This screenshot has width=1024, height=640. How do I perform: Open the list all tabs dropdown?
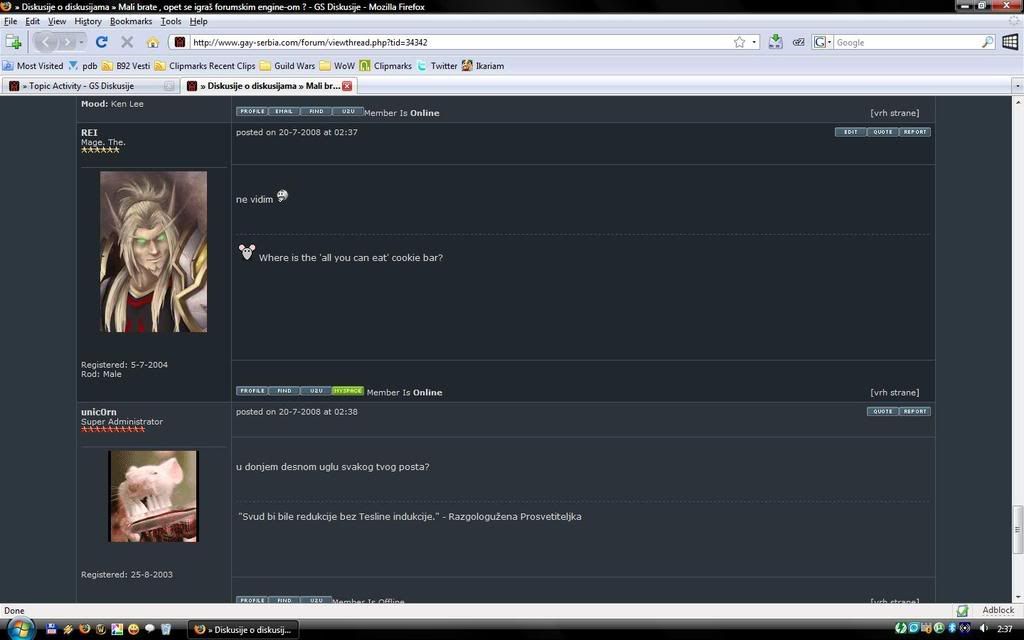1017,86
